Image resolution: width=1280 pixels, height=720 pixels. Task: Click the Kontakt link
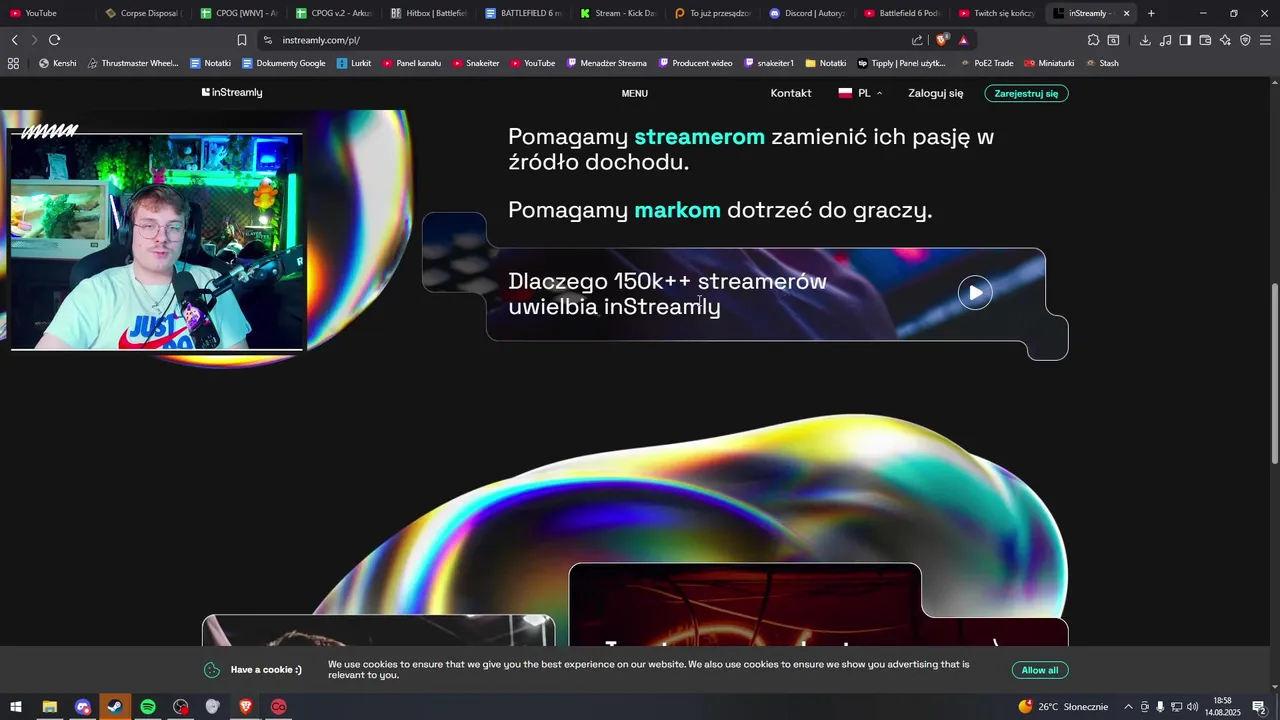point(791,93)
